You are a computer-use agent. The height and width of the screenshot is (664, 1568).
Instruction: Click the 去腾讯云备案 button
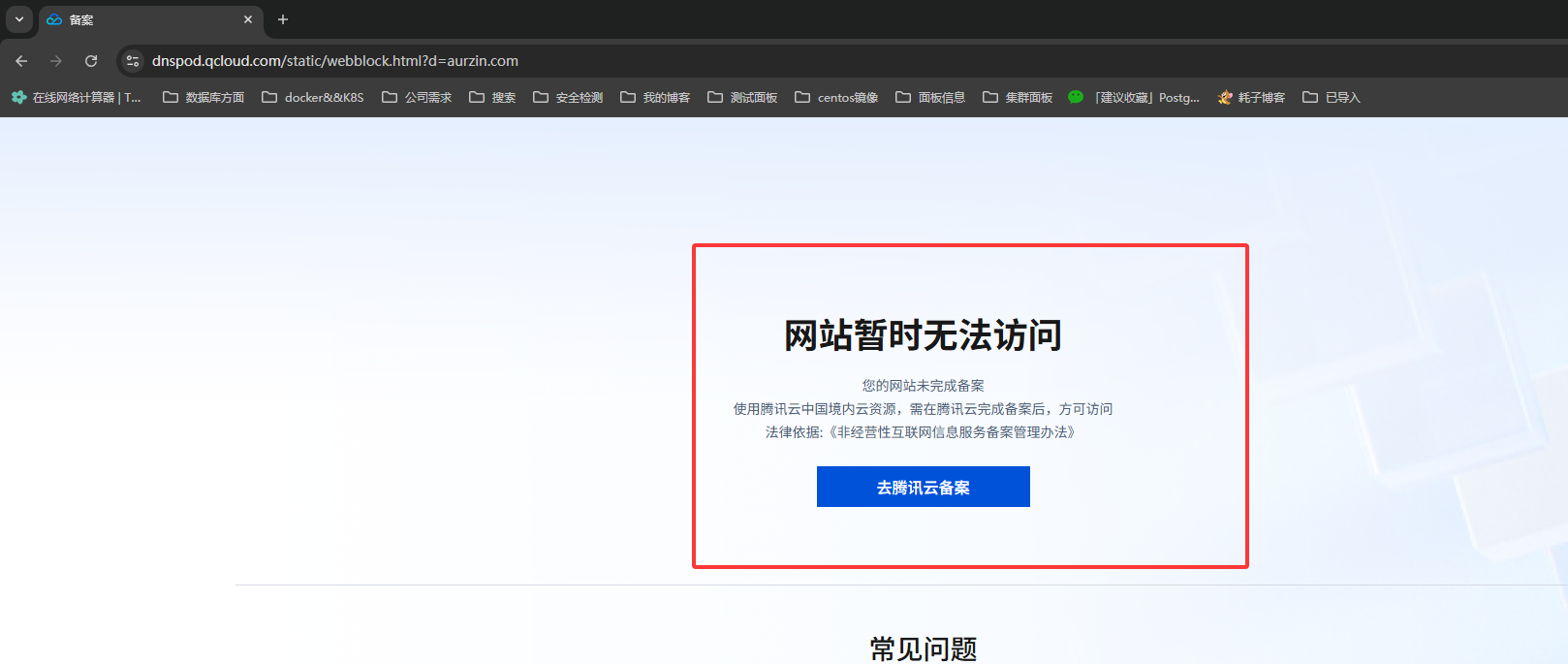[x=924, y=487]
